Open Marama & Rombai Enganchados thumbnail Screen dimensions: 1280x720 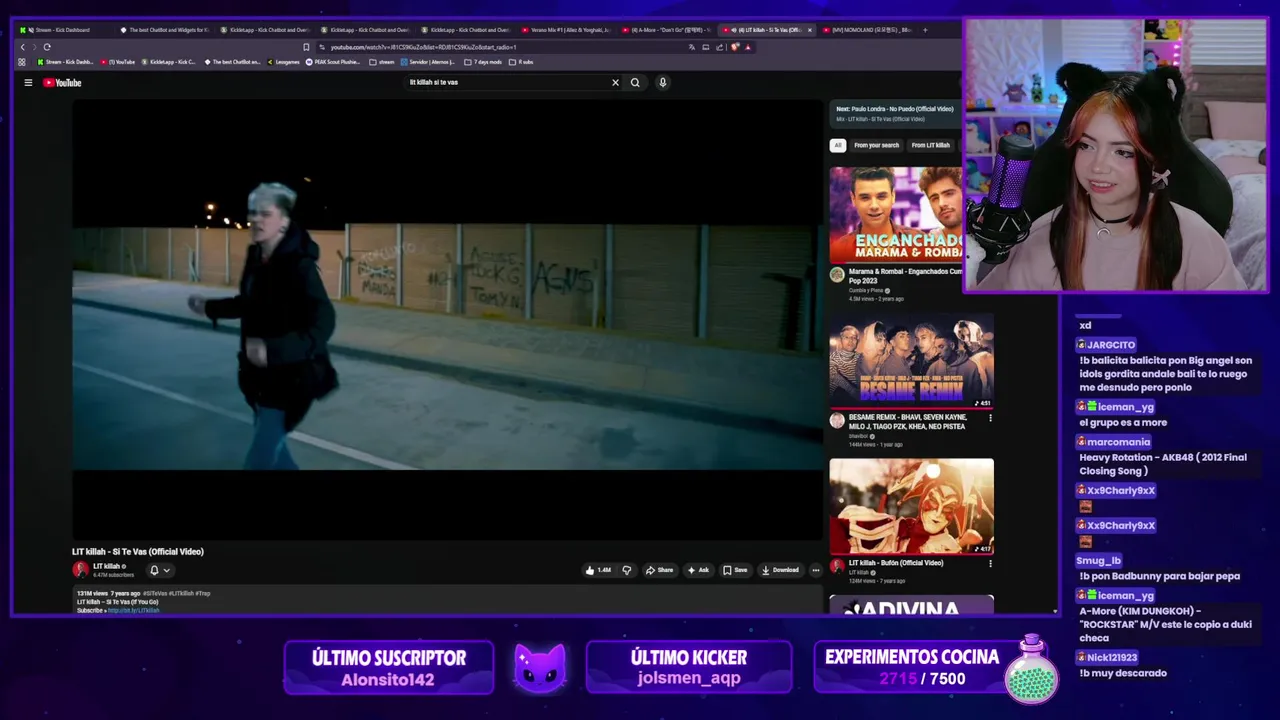(895, 214)
